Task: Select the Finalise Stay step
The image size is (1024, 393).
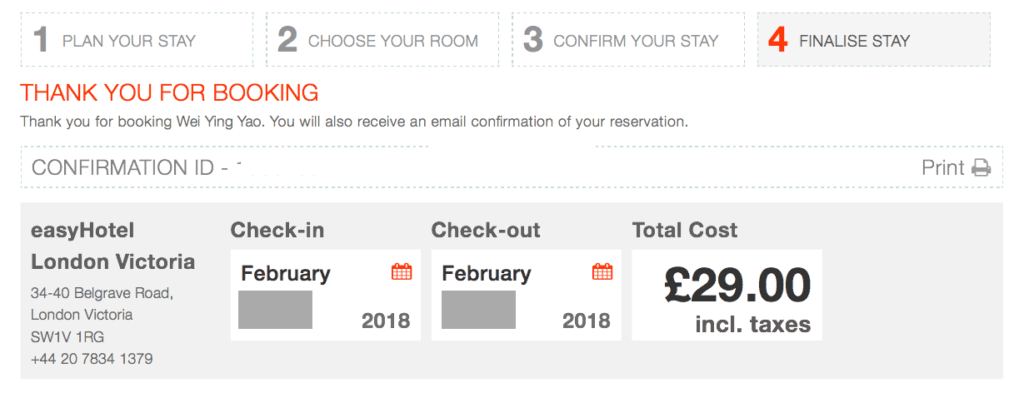Action: pyautogui.click(x=874, y=40)
